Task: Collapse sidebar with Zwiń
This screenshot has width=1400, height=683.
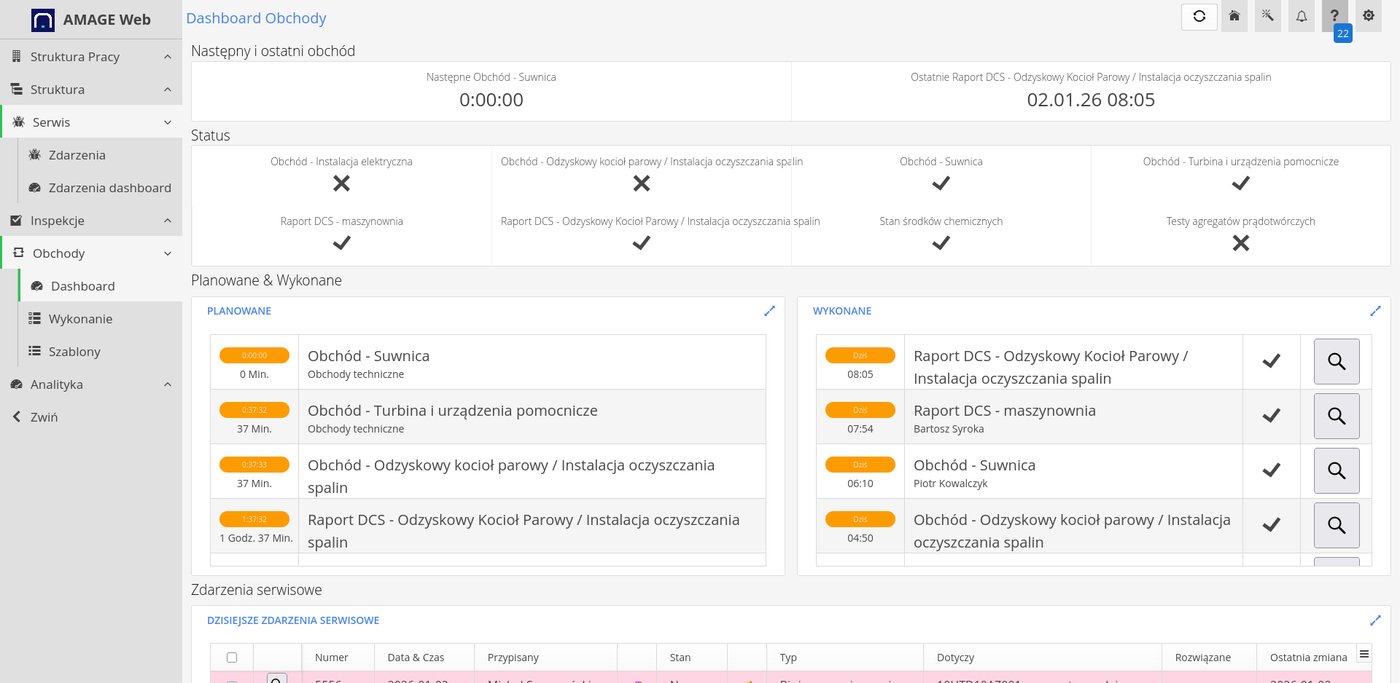Action: (x=44, y=417)
